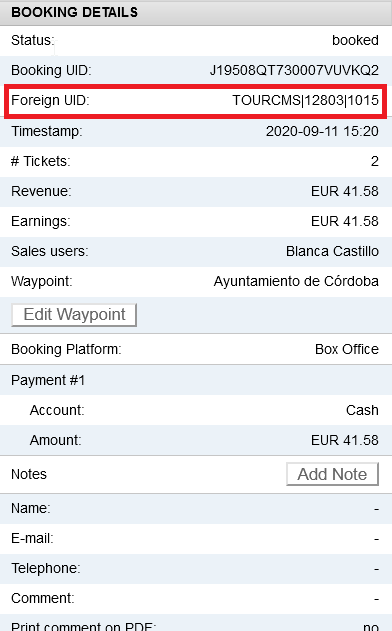Click the highlighted Foreign UID TOURCMS value

pos(305,100)
